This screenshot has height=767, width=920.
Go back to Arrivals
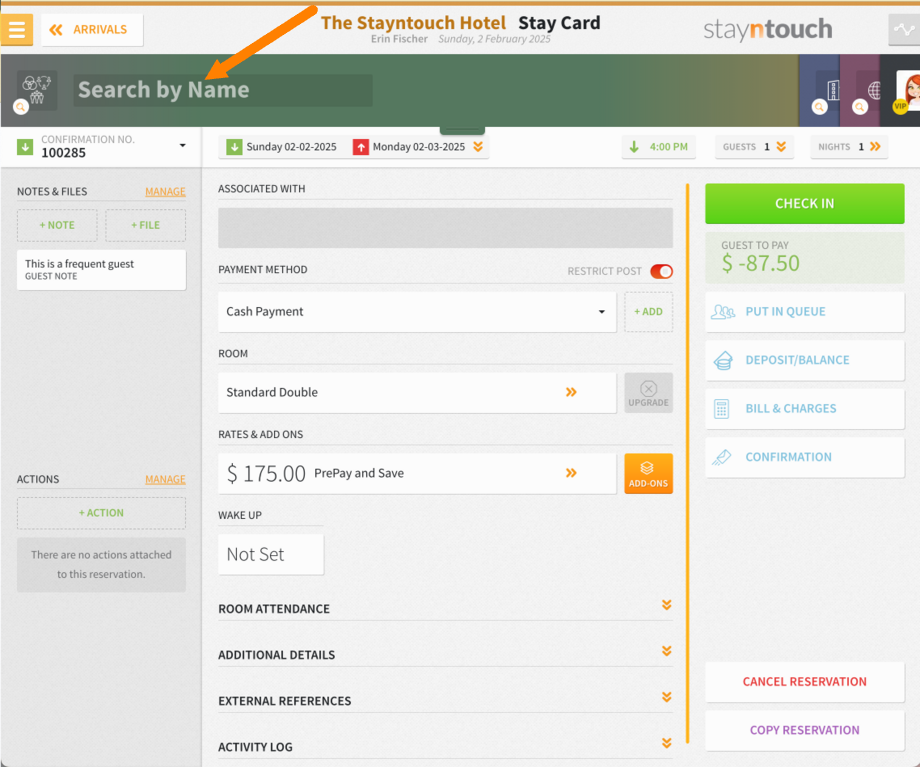point(92,30)
